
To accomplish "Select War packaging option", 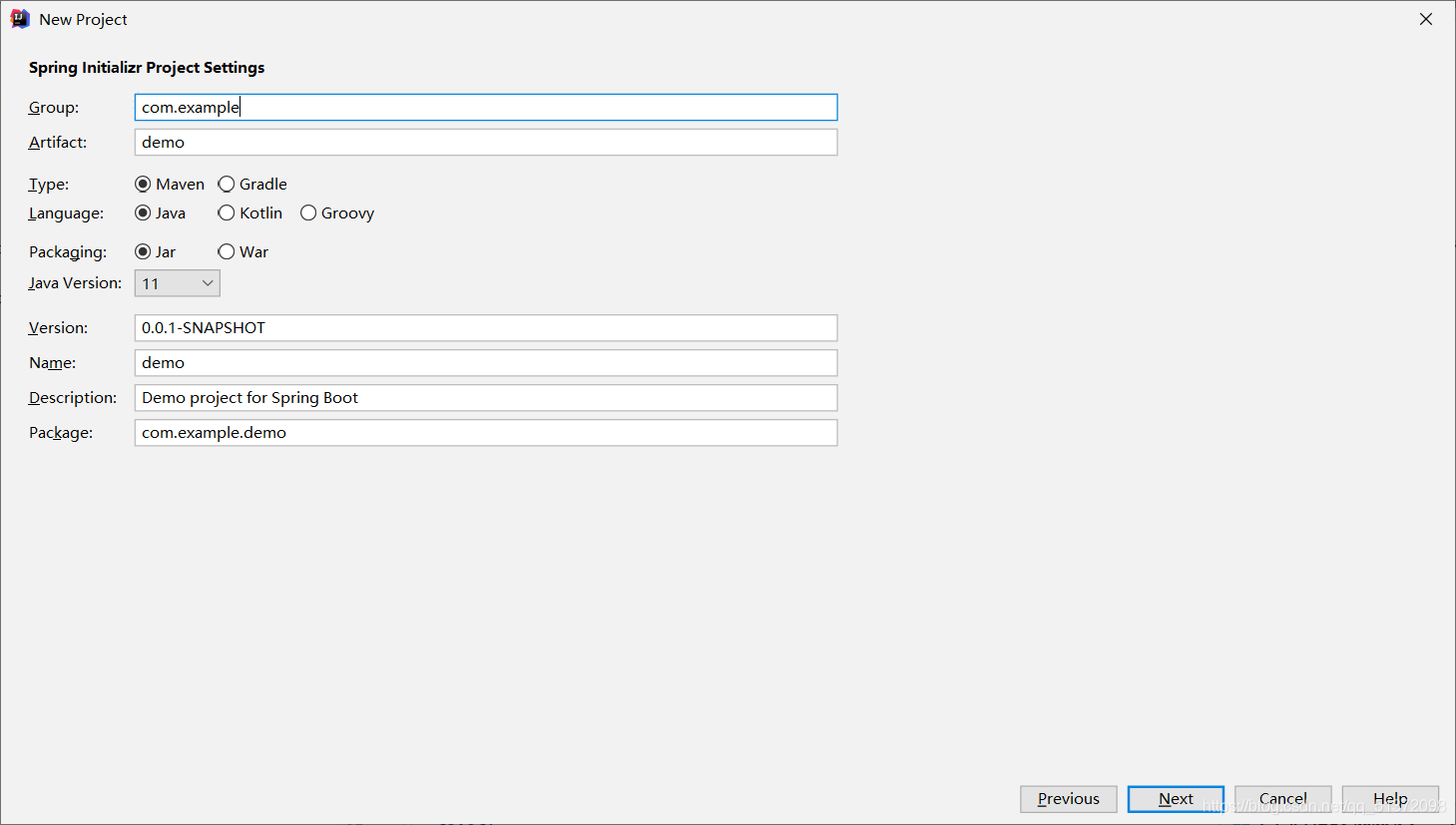I will point(228,252).
